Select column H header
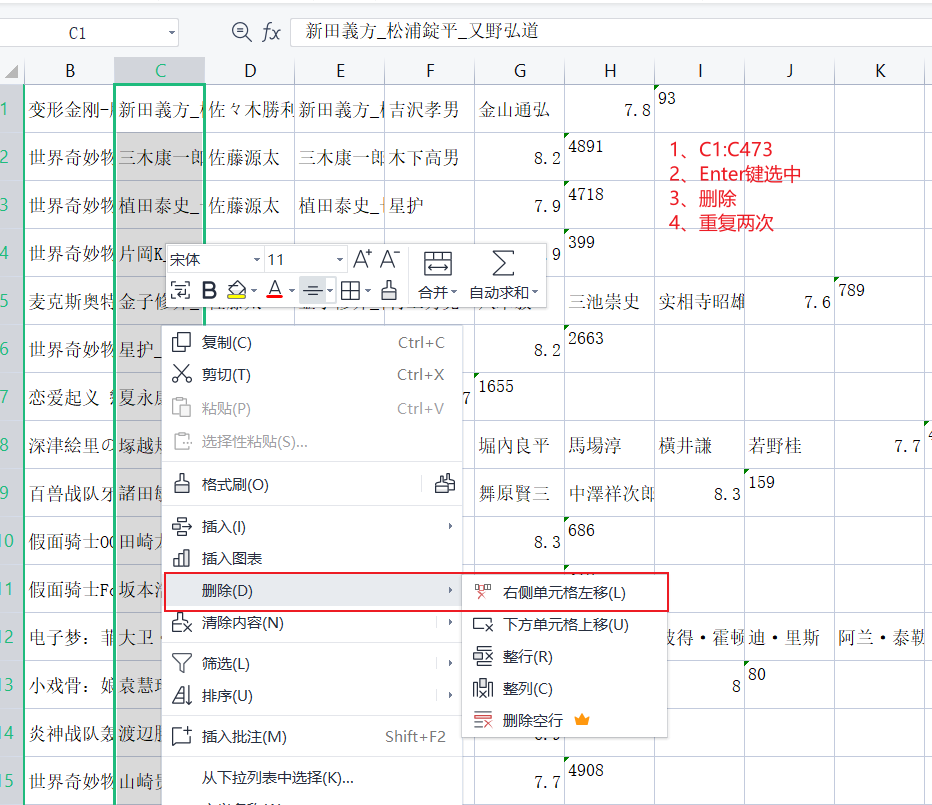932x805 pixels. [610, 71]
